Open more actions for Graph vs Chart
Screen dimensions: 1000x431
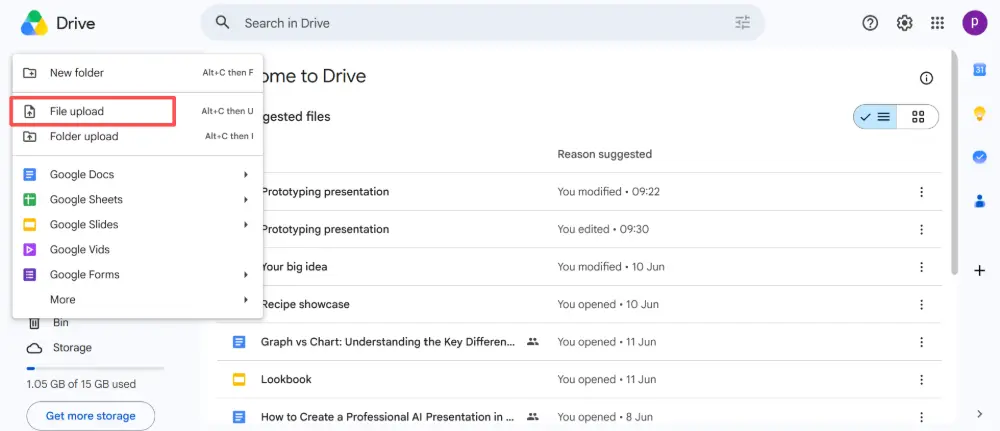[x=921, y=342]
